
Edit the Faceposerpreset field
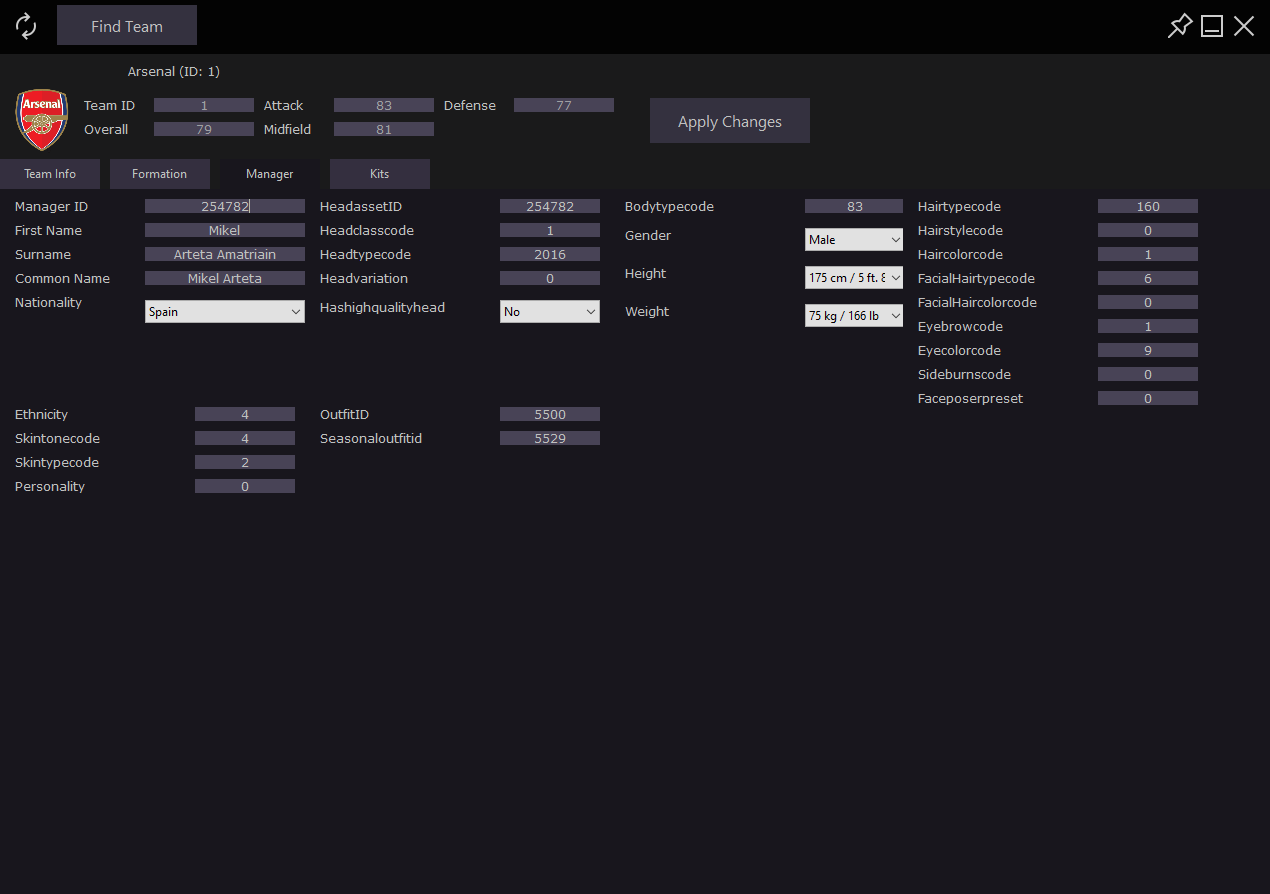(x=1148, y=398)
